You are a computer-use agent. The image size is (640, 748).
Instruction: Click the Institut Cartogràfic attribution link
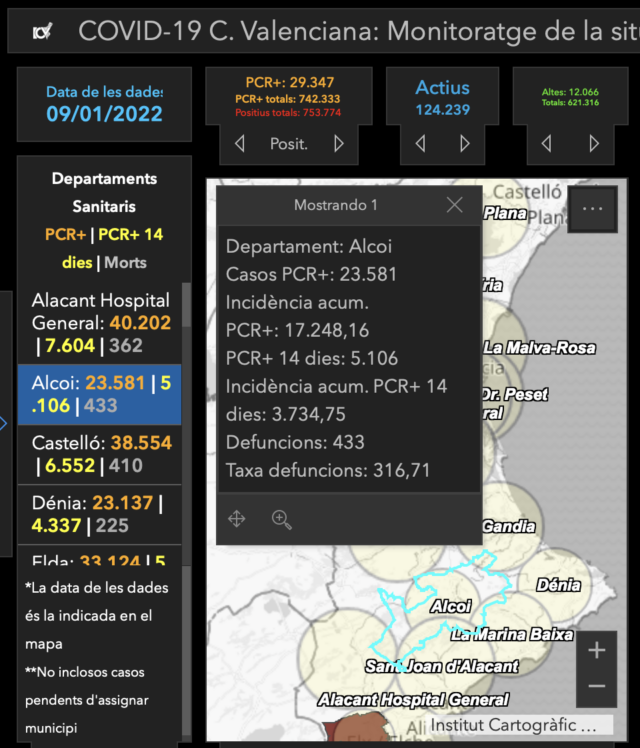point(513,725)
